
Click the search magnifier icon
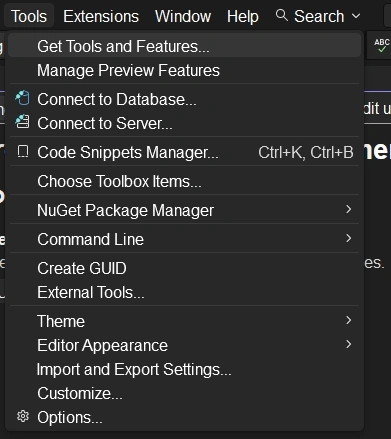[x=282, y=15]
